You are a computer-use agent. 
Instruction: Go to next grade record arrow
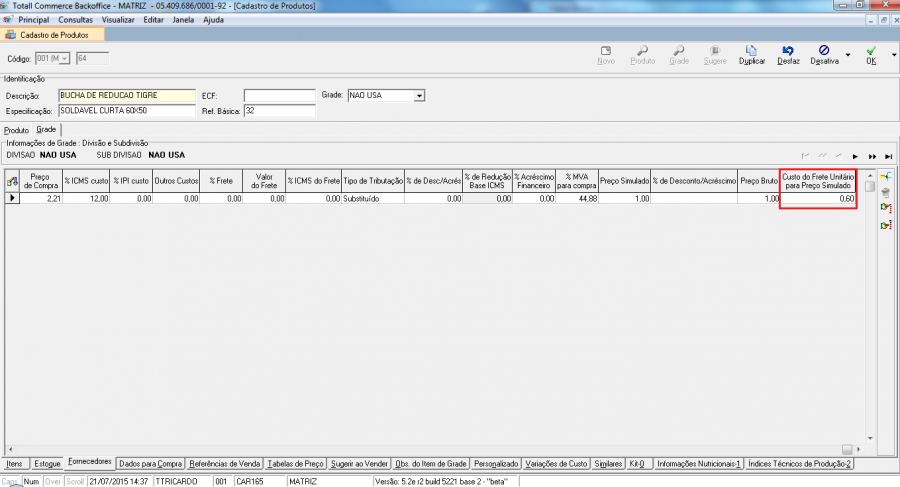855,157
